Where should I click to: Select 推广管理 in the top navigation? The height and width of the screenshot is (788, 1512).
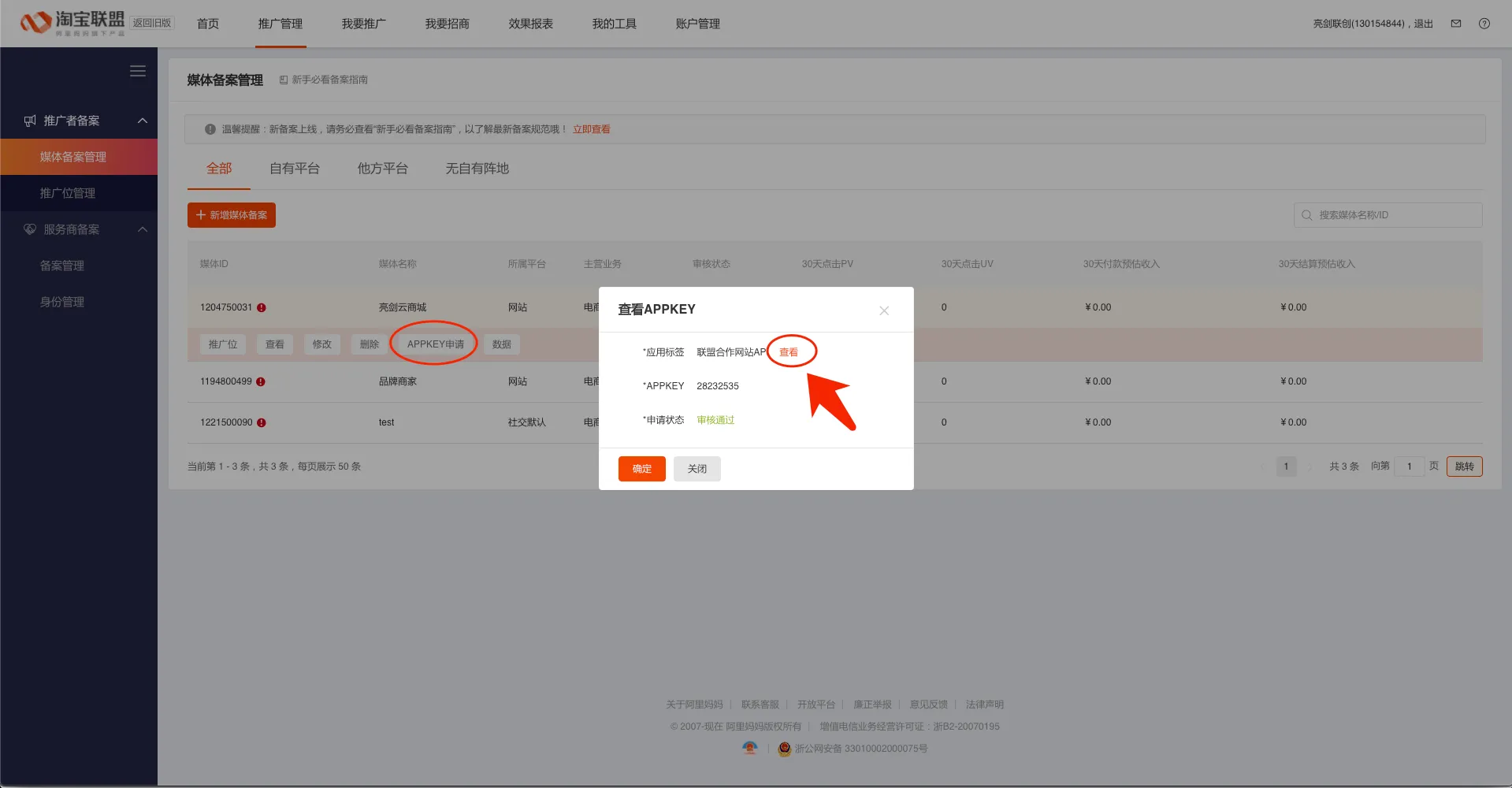tap(280, 24)
